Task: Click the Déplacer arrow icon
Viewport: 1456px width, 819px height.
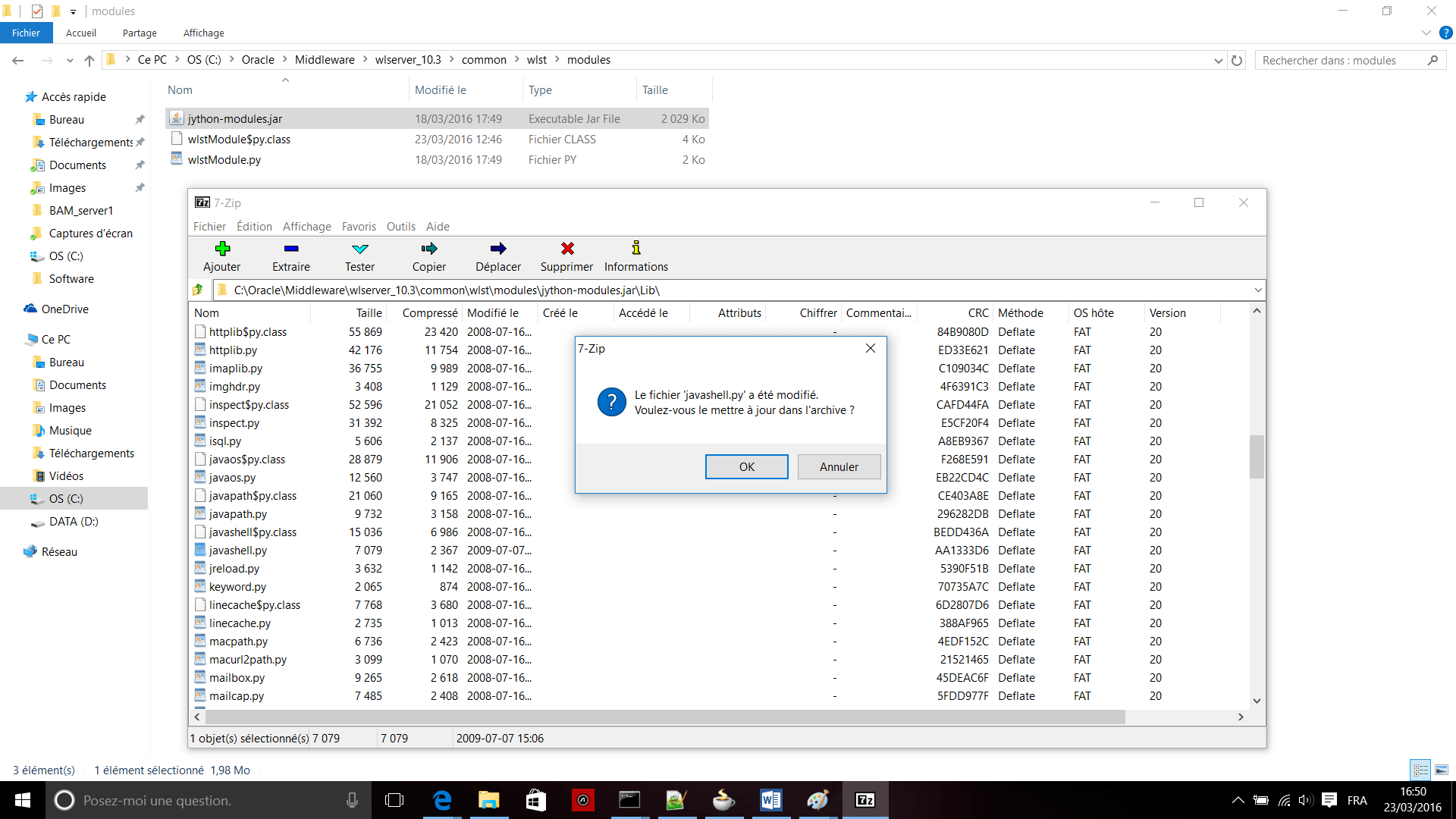Action: 498,249
